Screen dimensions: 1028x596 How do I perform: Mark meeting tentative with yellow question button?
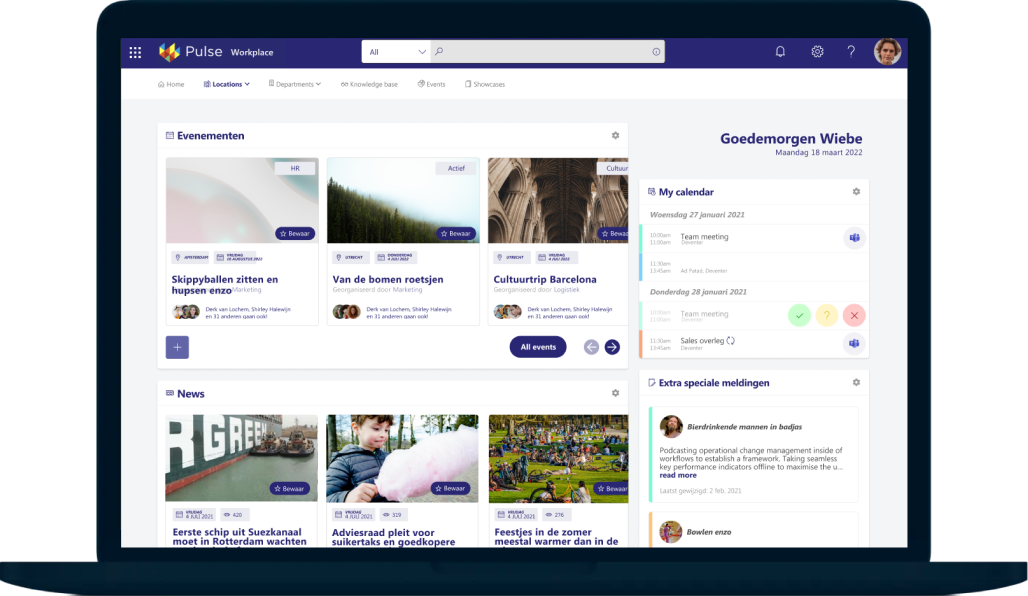coord(826,315)
